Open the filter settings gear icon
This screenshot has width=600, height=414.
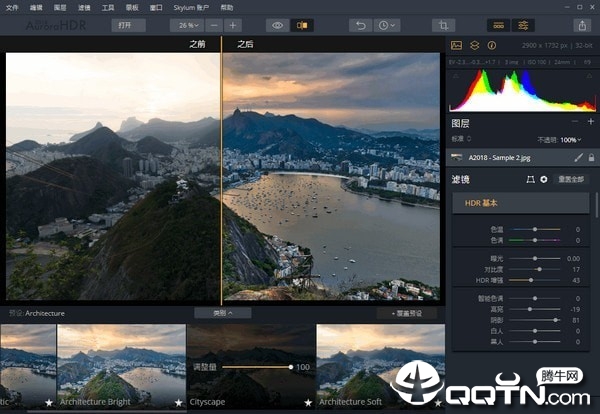click(x=544, y=179)
